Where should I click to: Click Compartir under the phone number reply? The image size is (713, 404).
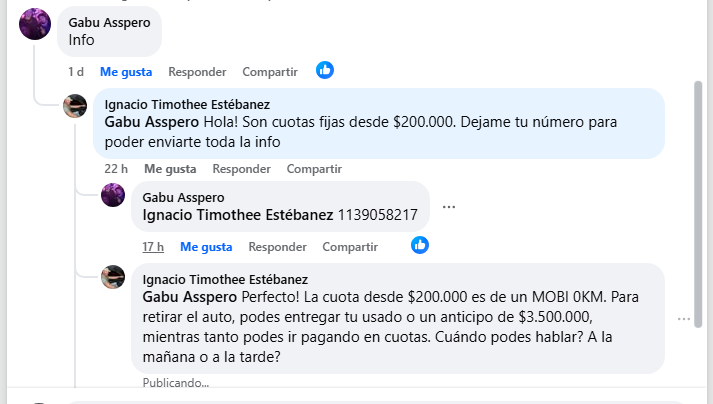(350, 247)
